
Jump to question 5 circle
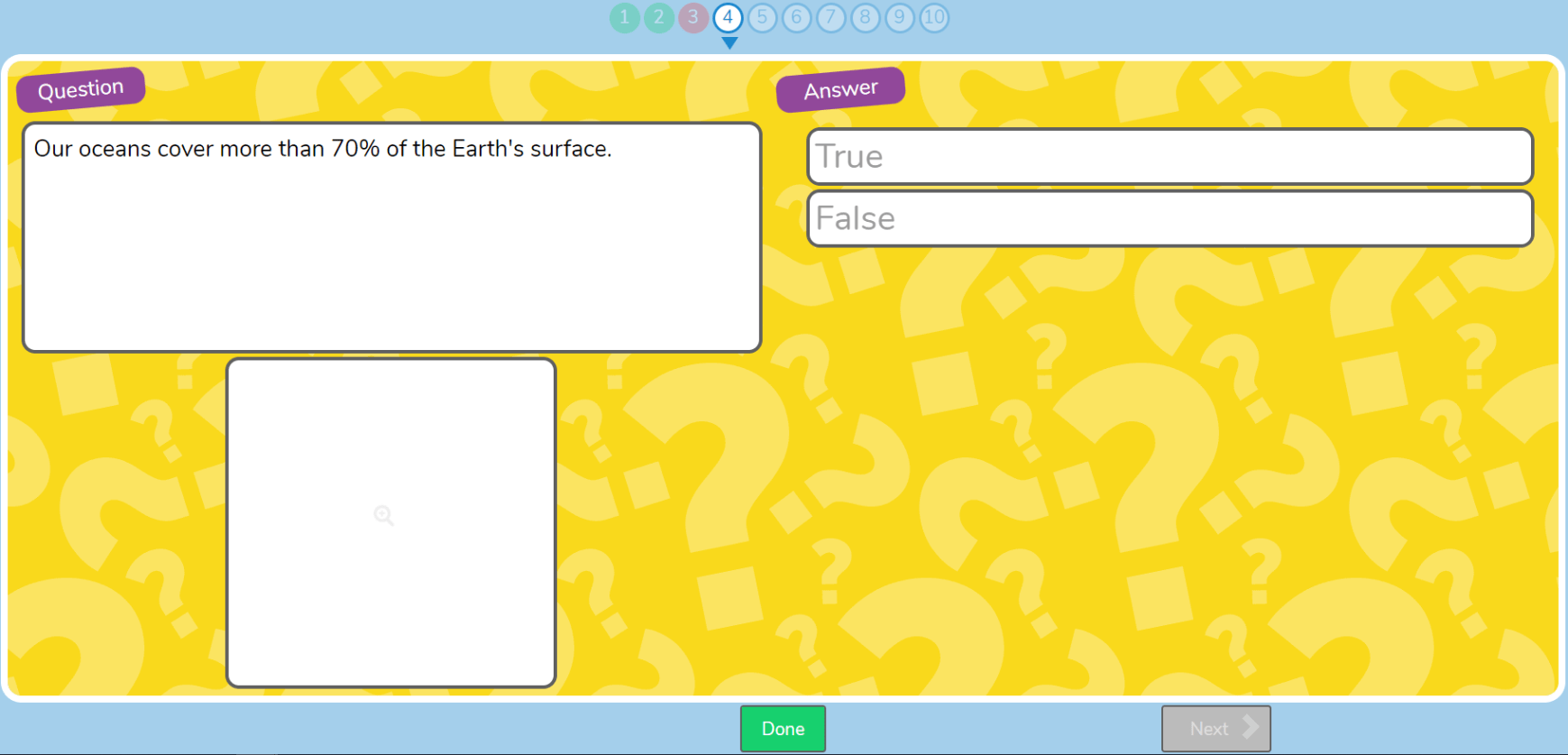pos(762,17)
